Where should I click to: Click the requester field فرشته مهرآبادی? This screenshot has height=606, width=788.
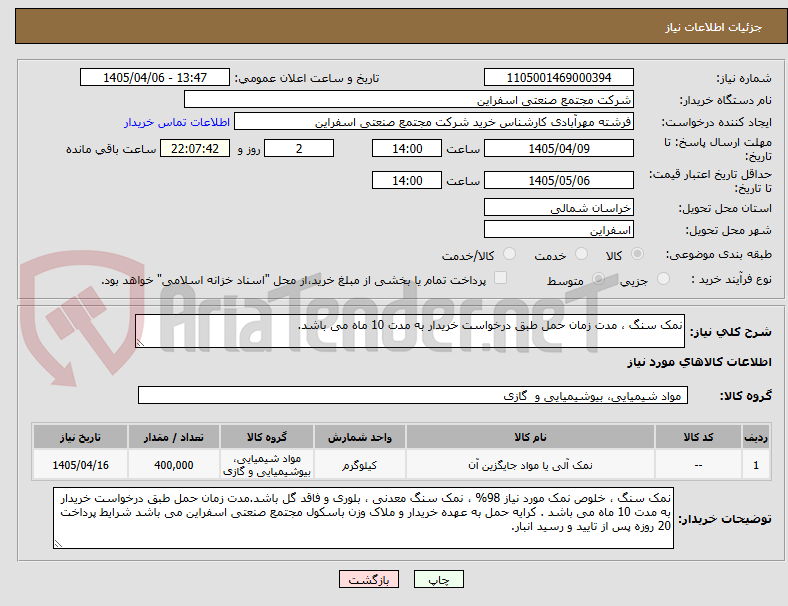(x=434, y=122)
